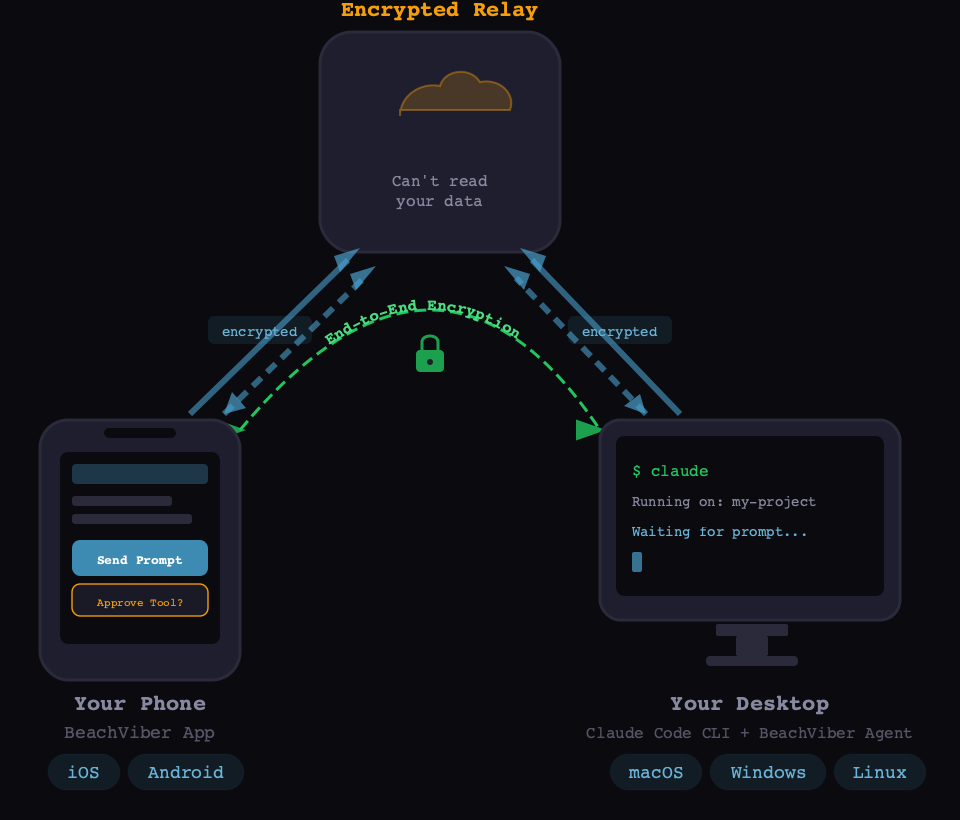This screenshot has width=960, height=820.
Task: Click the $ claude command line text
Action: click(669, 471)
